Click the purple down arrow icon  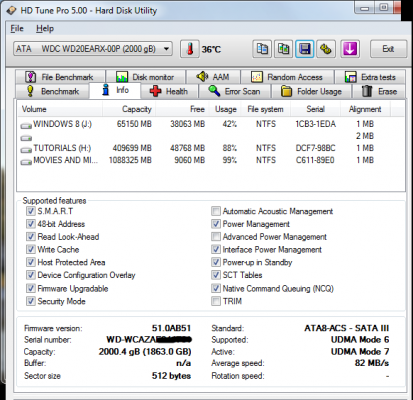(x=350, y=49)
